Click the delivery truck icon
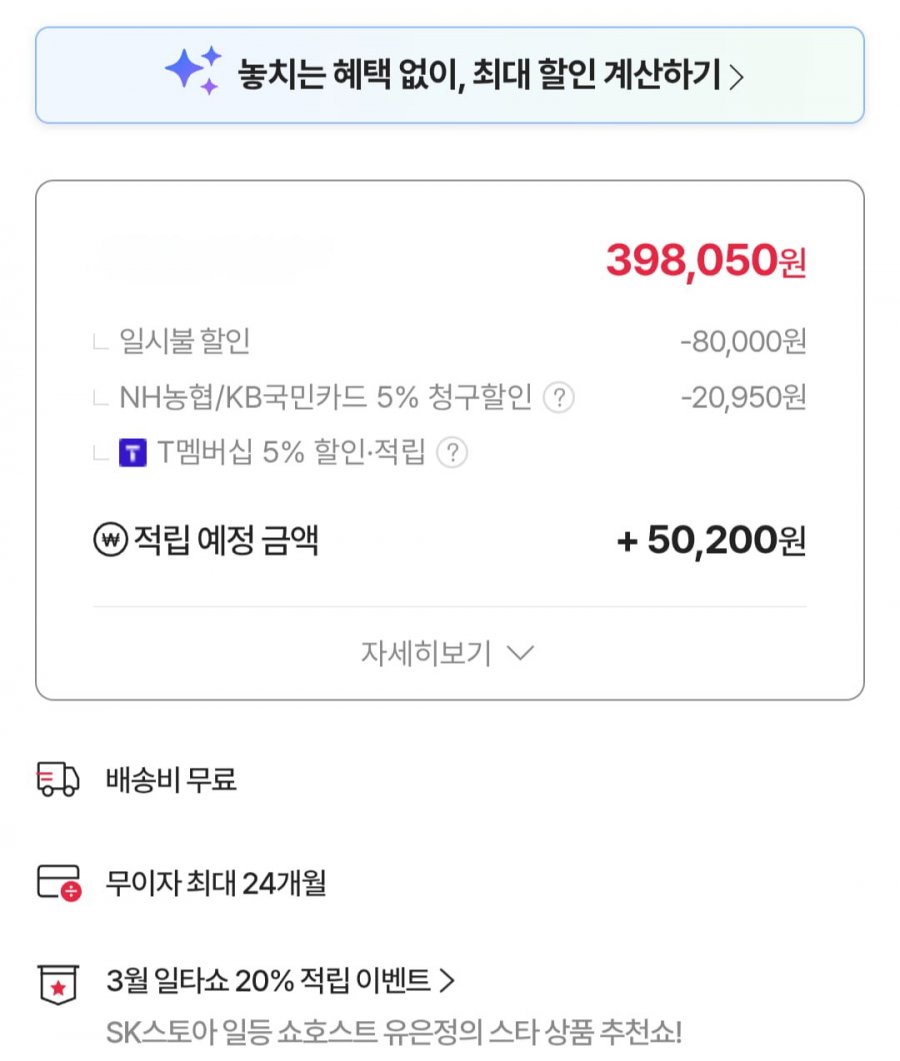Image resolution: width=900 pixels, height=1061 pixels. 57,780
